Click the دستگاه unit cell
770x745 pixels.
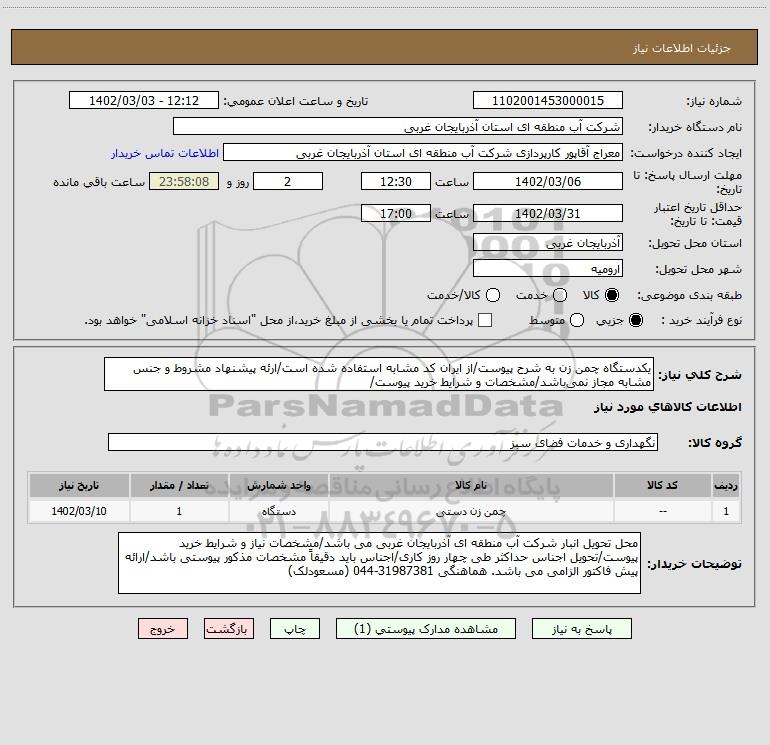pyautogui.click(x=278, y=511)
